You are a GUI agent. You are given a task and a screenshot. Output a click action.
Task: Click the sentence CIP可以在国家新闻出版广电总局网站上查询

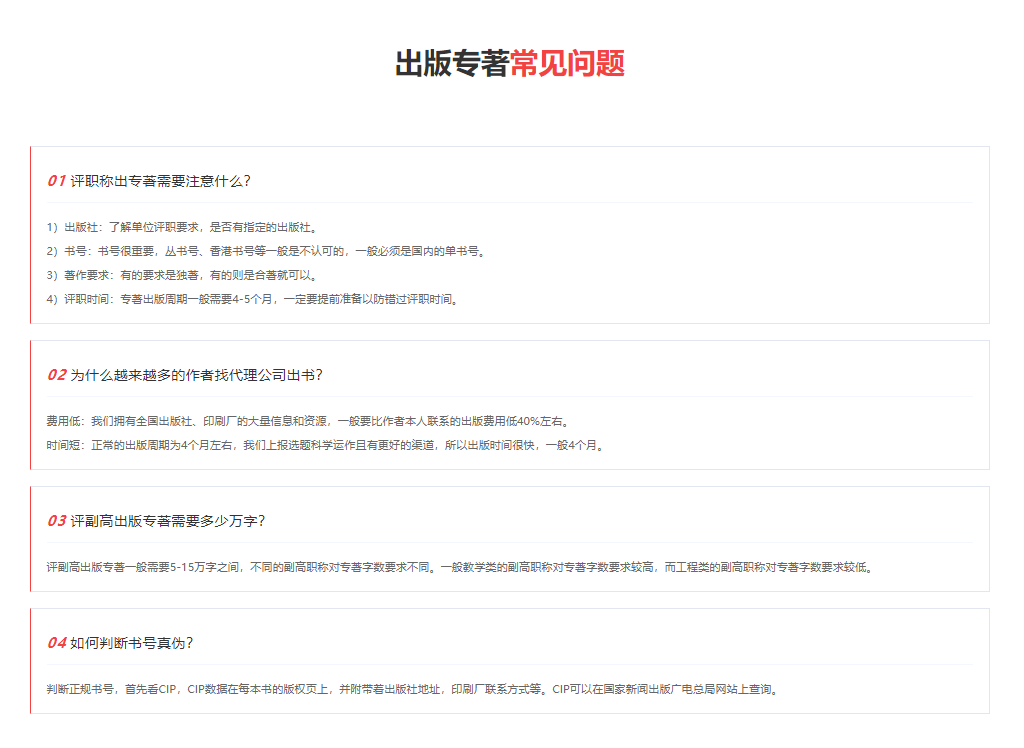point(665,689)
